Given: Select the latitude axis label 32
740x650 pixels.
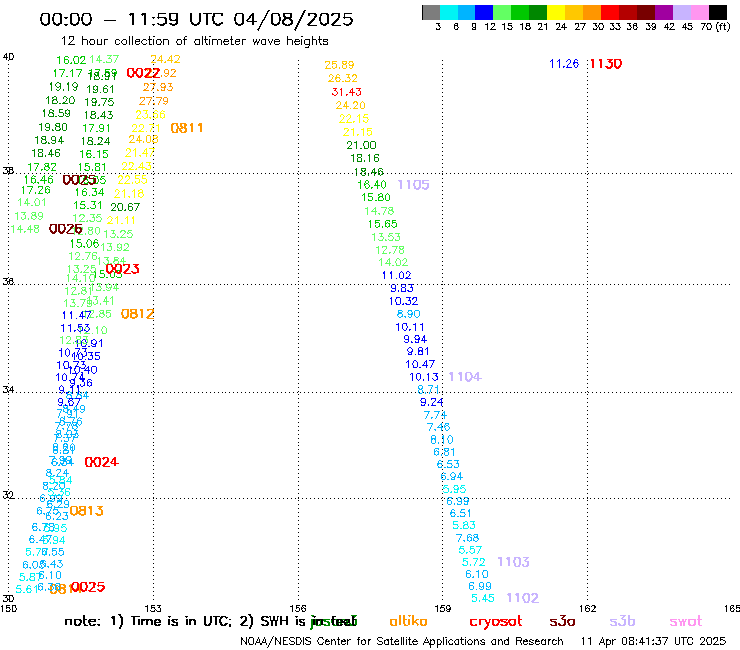Looking at the screenshot, I should (8, 495).
